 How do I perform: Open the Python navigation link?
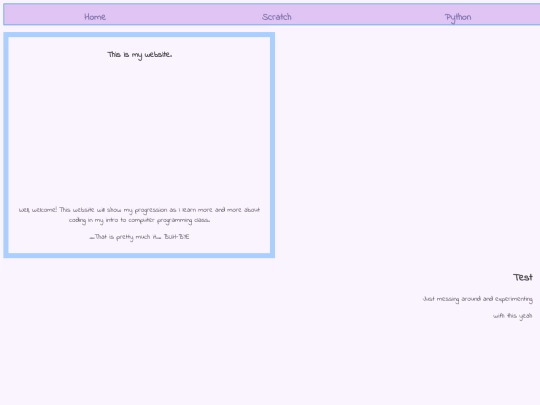[458, 18]
